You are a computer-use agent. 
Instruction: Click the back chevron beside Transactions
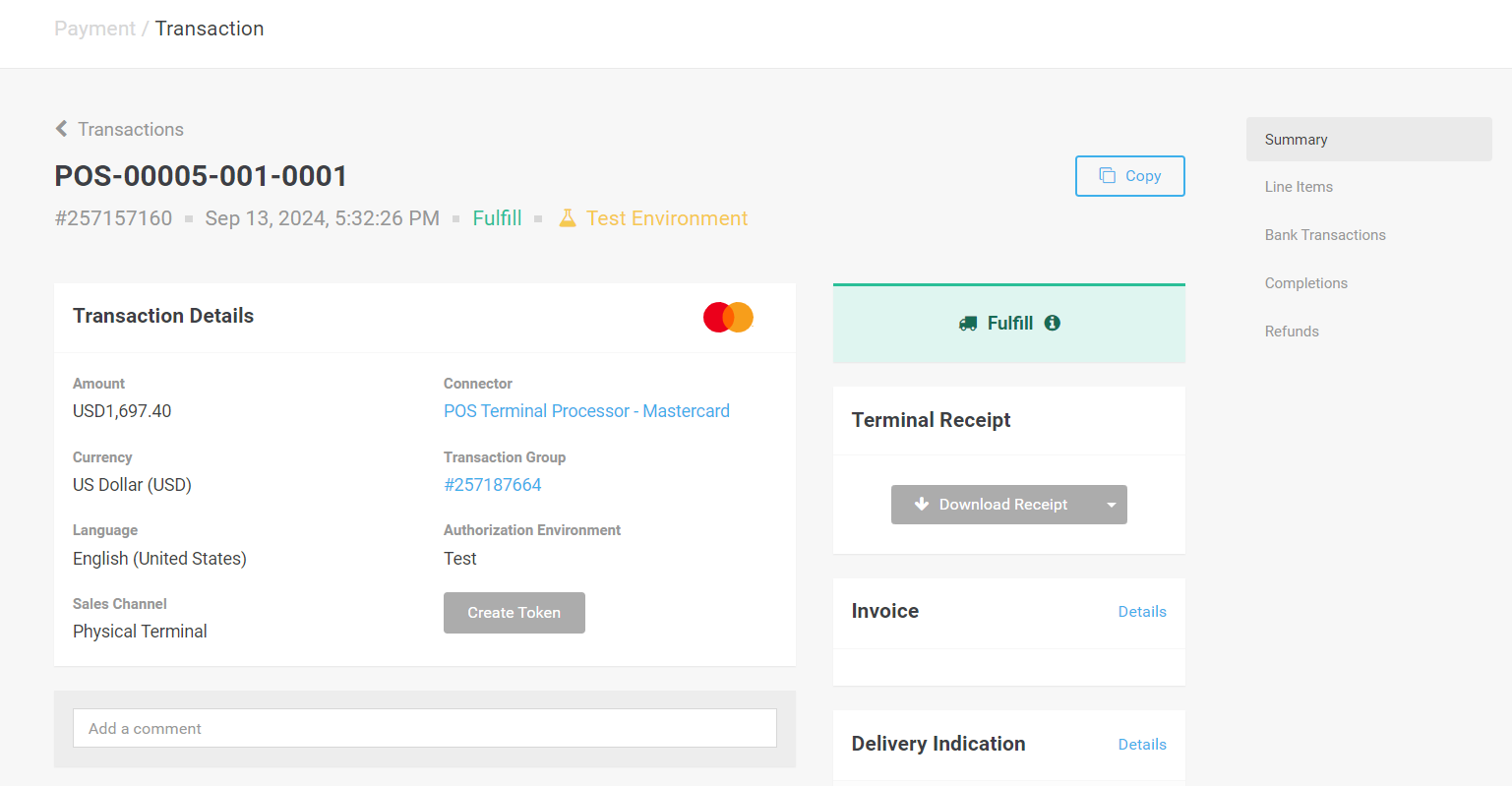[x=61, y=129]
